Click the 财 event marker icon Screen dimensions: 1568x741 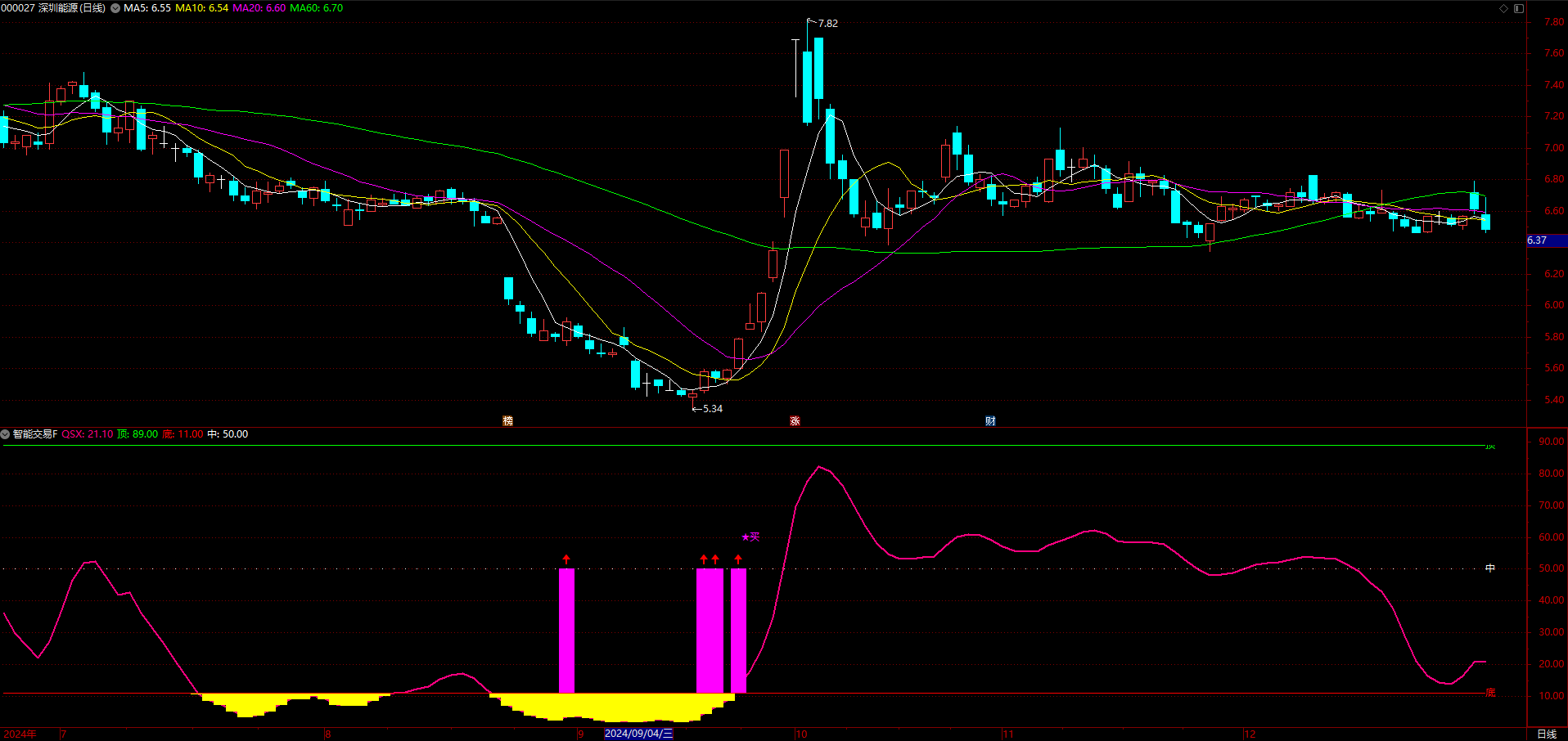point(990,420)
